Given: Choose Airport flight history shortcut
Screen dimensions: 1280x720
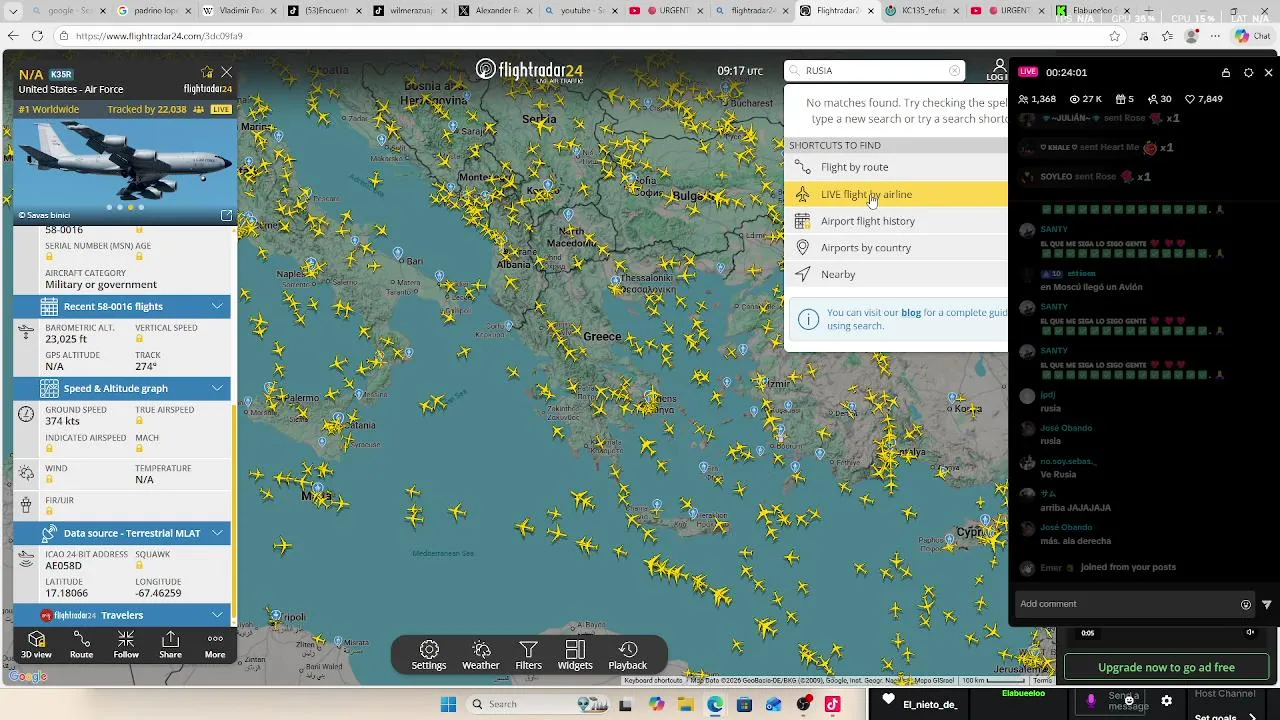Looking at the screenshot, I should [x=896, y=221].
